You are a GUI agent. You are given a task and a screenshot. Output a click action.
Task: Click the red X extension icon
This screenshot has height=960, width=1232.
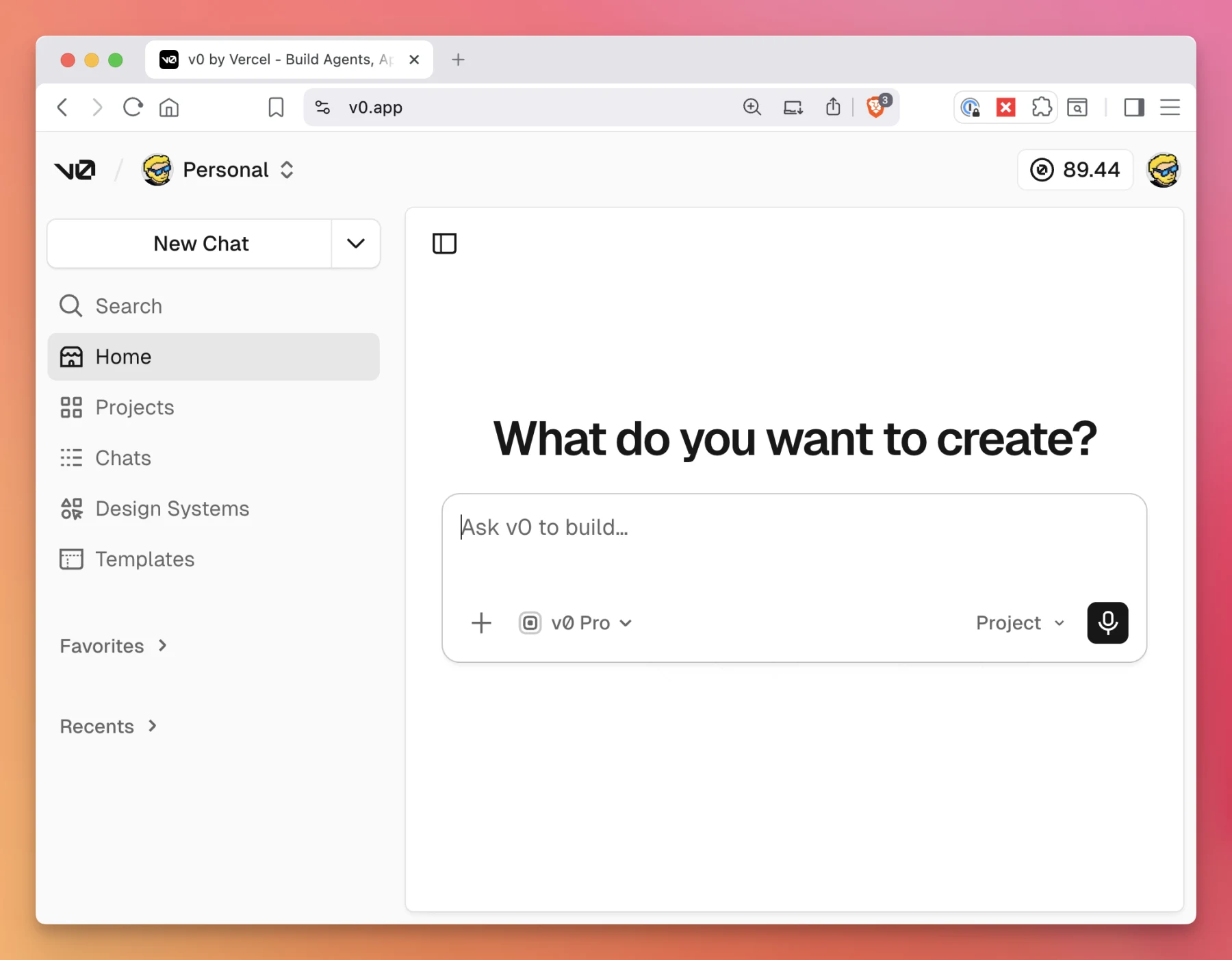1005,108
